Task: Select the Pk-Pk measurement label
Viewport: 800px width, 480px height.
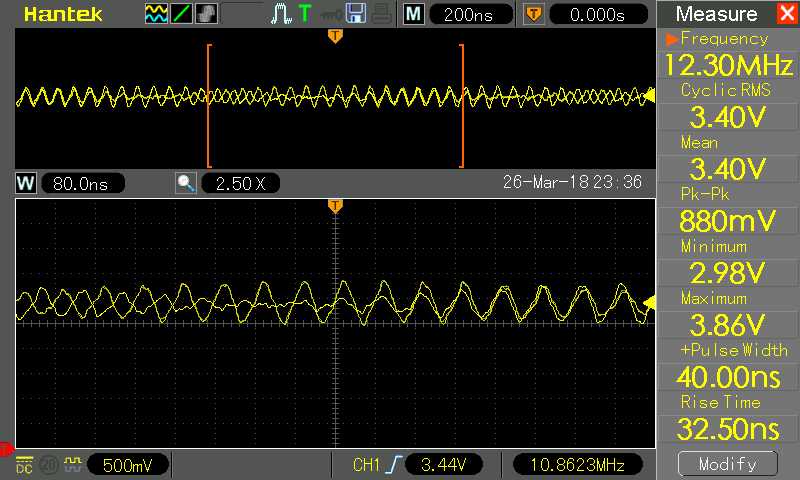Action: 705,194
